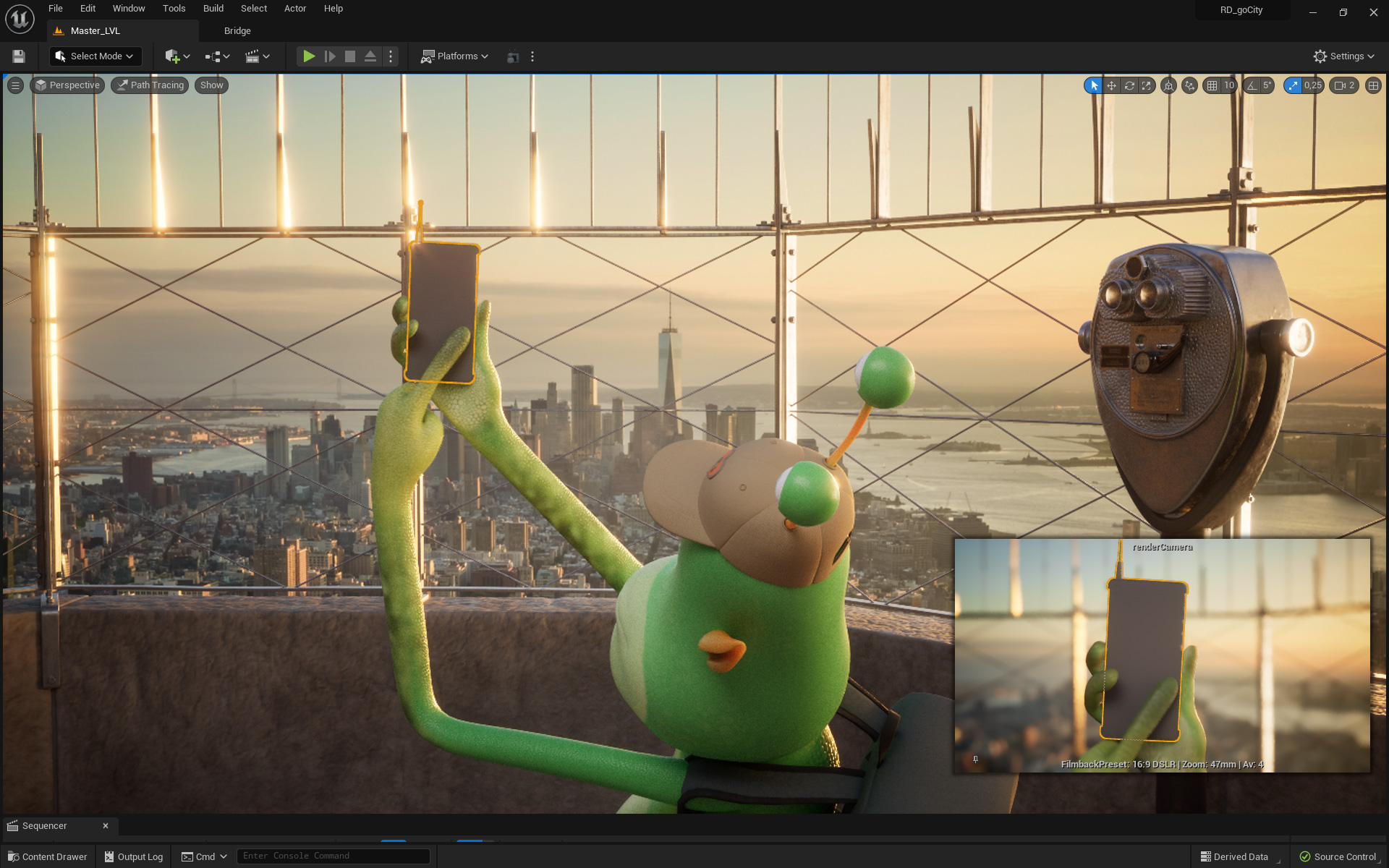Click the save level floppy icon

[19, 56]
